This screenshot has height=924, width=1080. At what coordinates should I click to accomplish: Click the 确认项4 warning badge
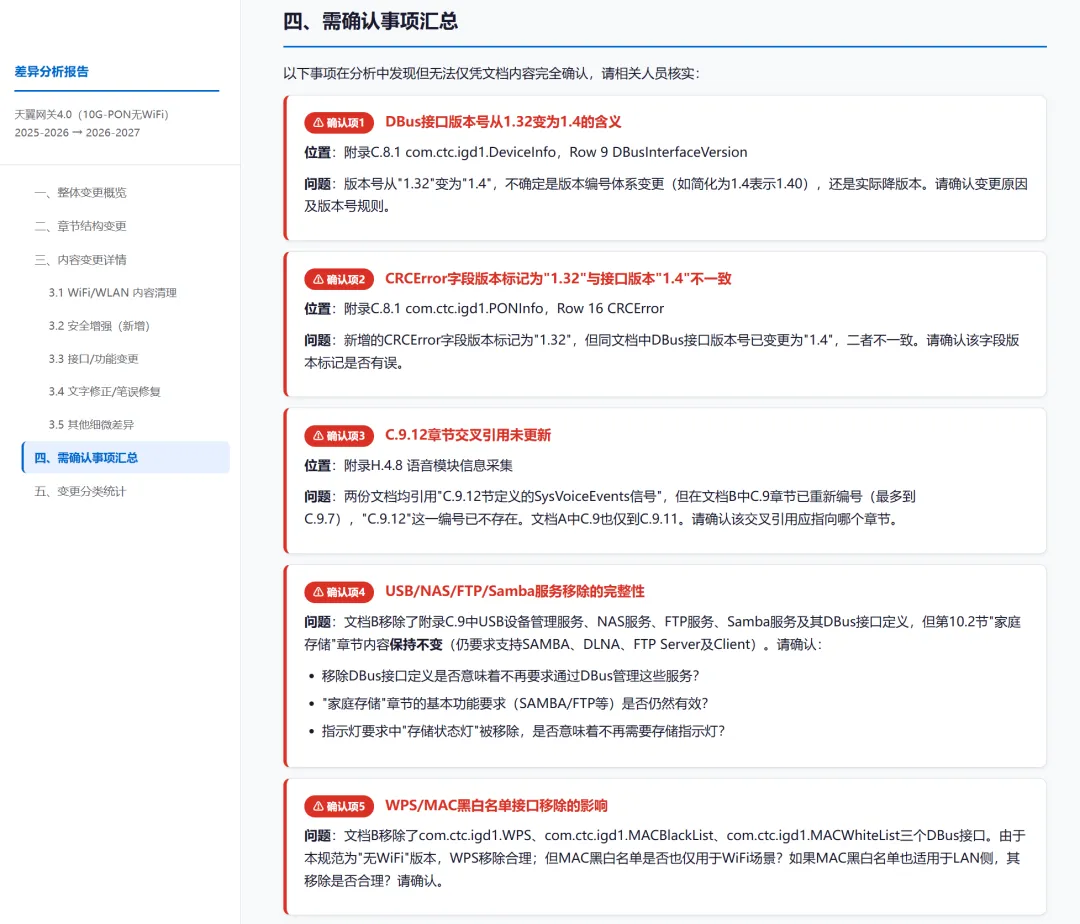(x=339, y=591)
